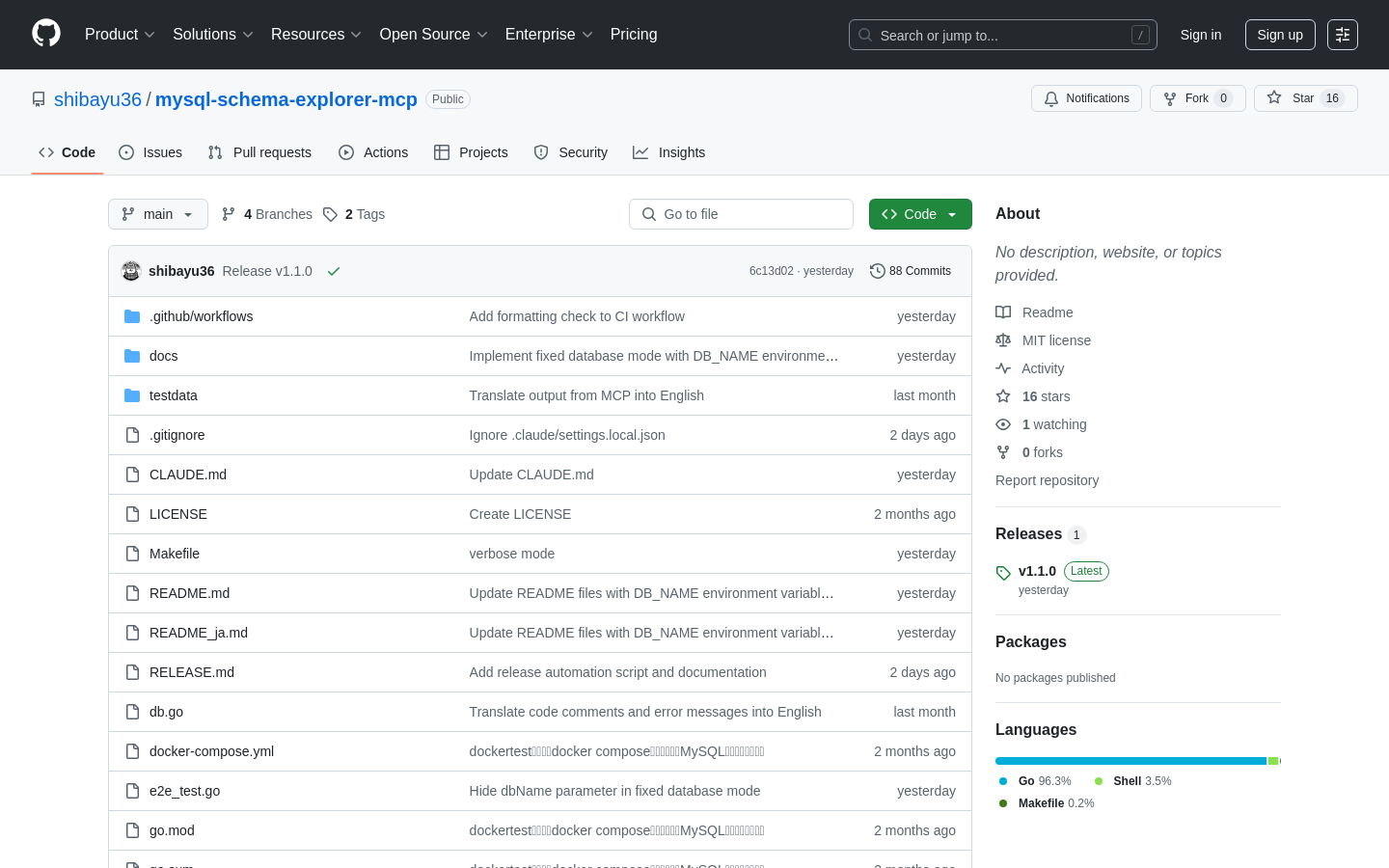
Task: Select the fork icon in Fork button
Action: coord(1170,98)
